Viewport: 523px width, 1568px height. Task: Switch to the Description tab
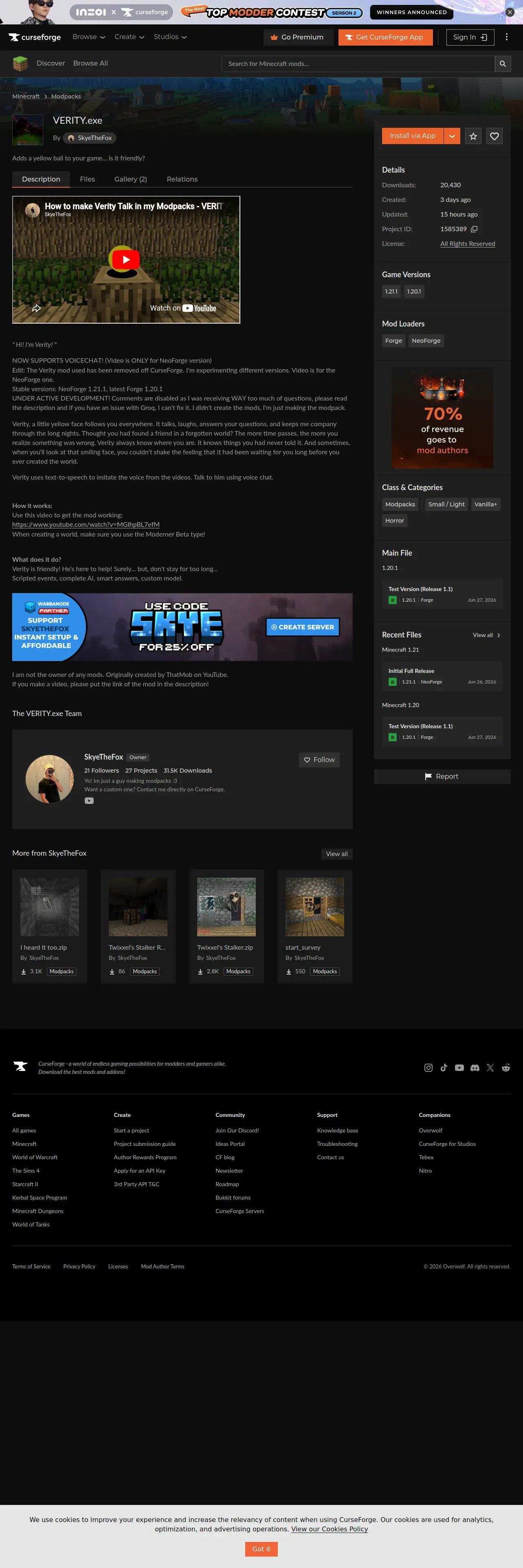pos(41,180)
